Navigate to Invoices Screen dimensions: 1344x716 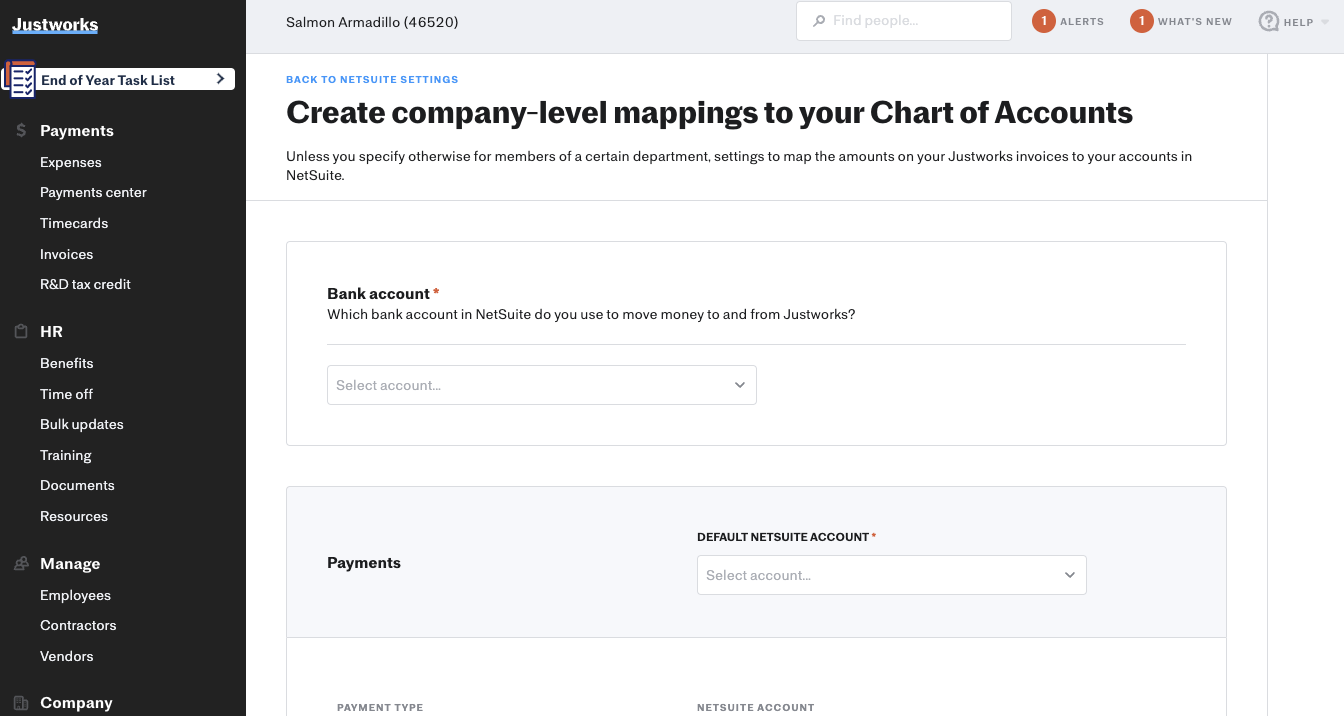[x=66, y=254]
